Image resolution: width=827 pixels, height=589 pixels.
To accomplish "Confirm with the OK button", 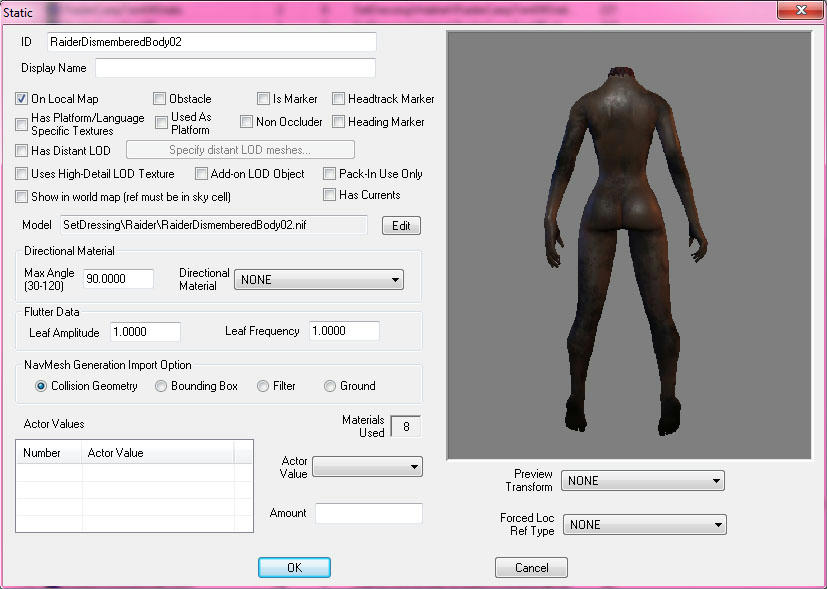I will [294, 567].
